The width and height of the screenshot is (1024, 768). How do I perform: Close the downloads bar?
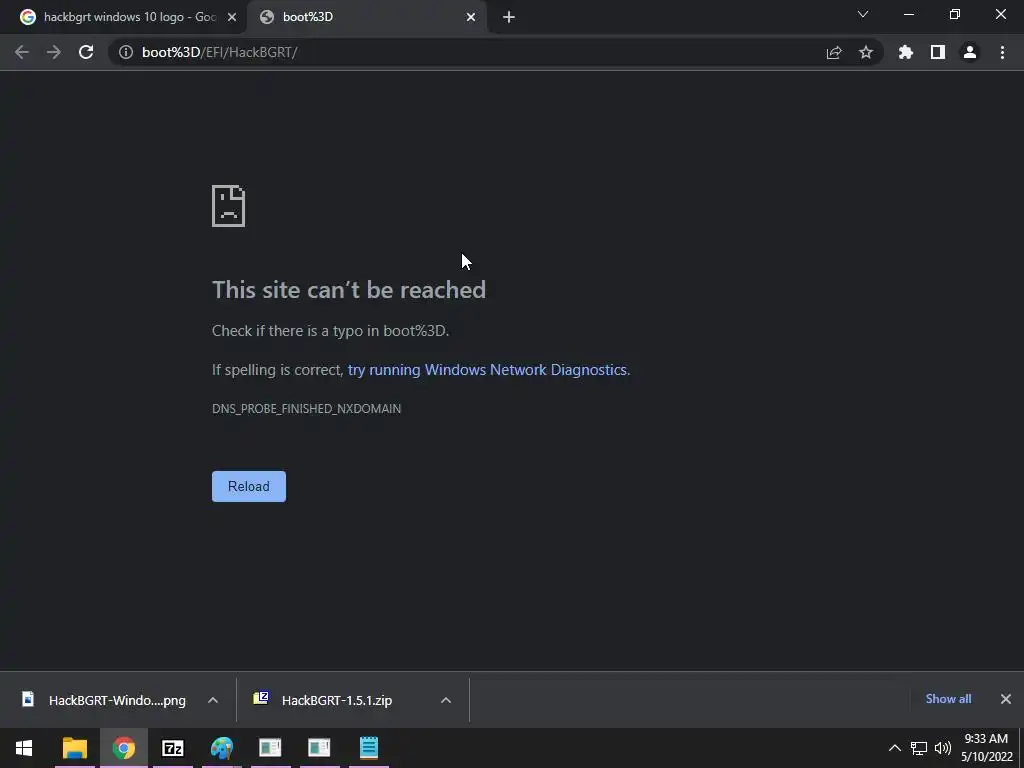1006,699
